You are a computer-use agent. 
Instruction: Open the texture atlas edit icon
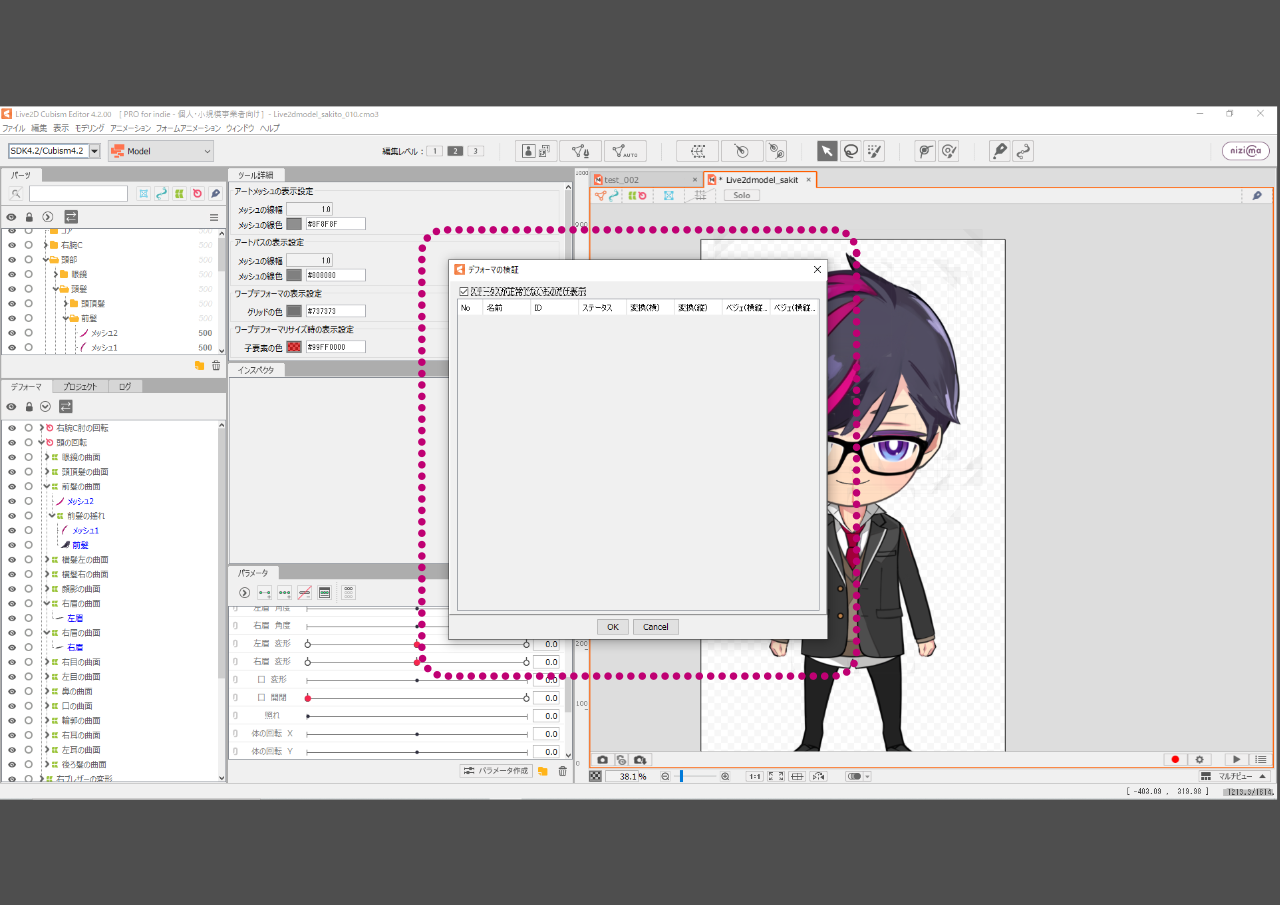(x=537, y=151)
